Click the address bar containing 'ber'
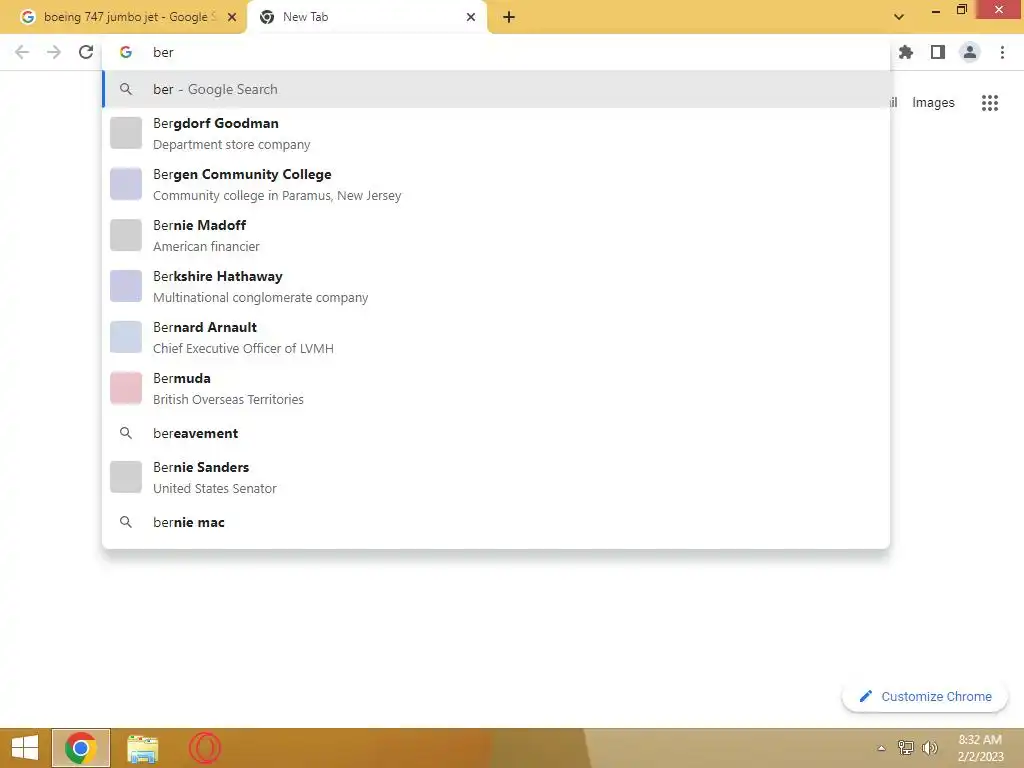The height and width of the screenshot is (768, 1024). coord(496,52)
